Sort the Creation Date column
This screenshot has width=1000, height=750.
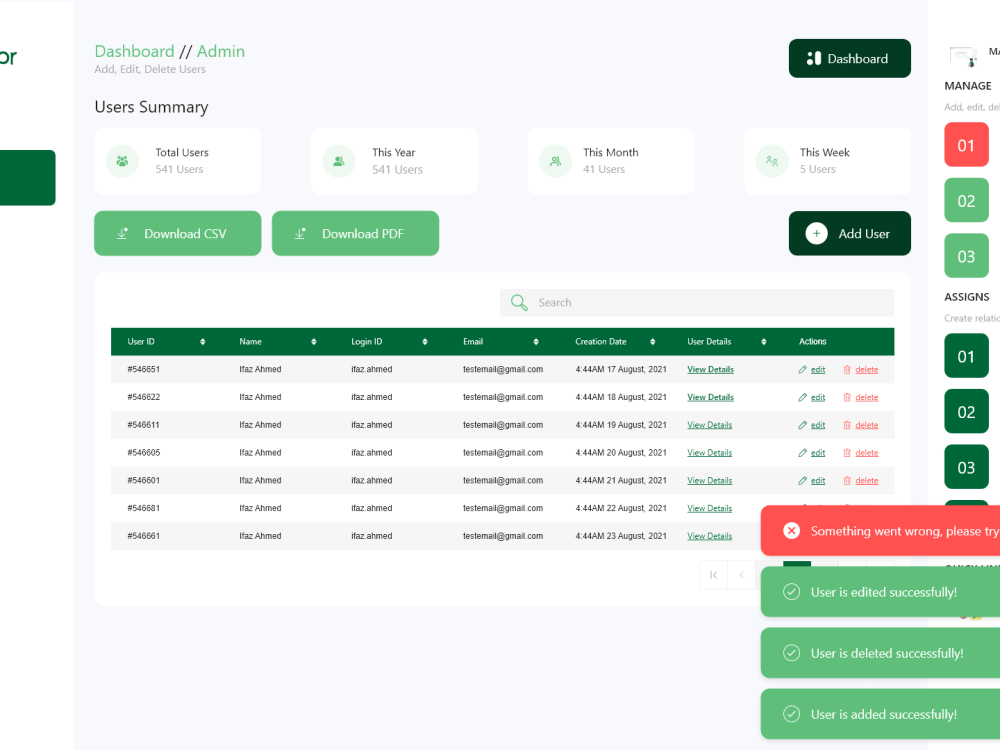point(654,341)
